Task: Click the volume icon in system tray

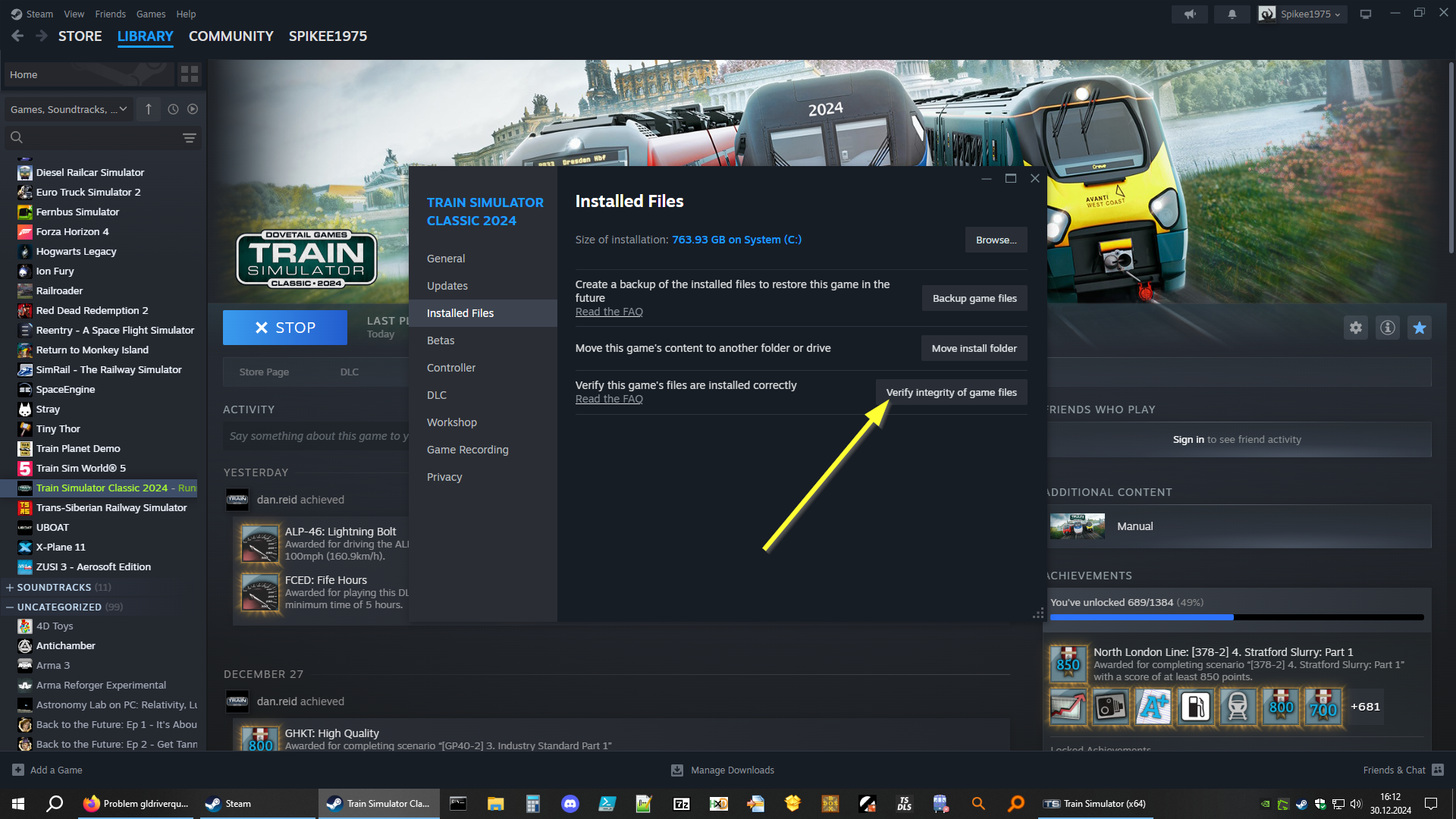Action: 1356,804
